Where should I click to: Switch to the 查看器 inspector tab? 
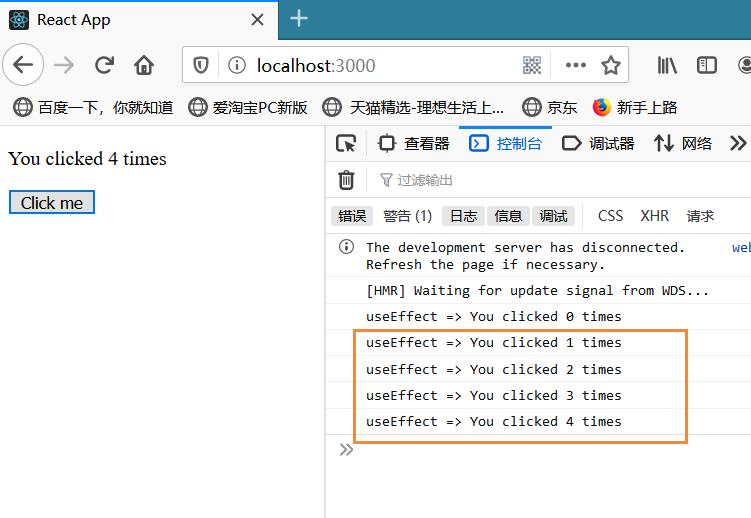click(x=413, y=143)
